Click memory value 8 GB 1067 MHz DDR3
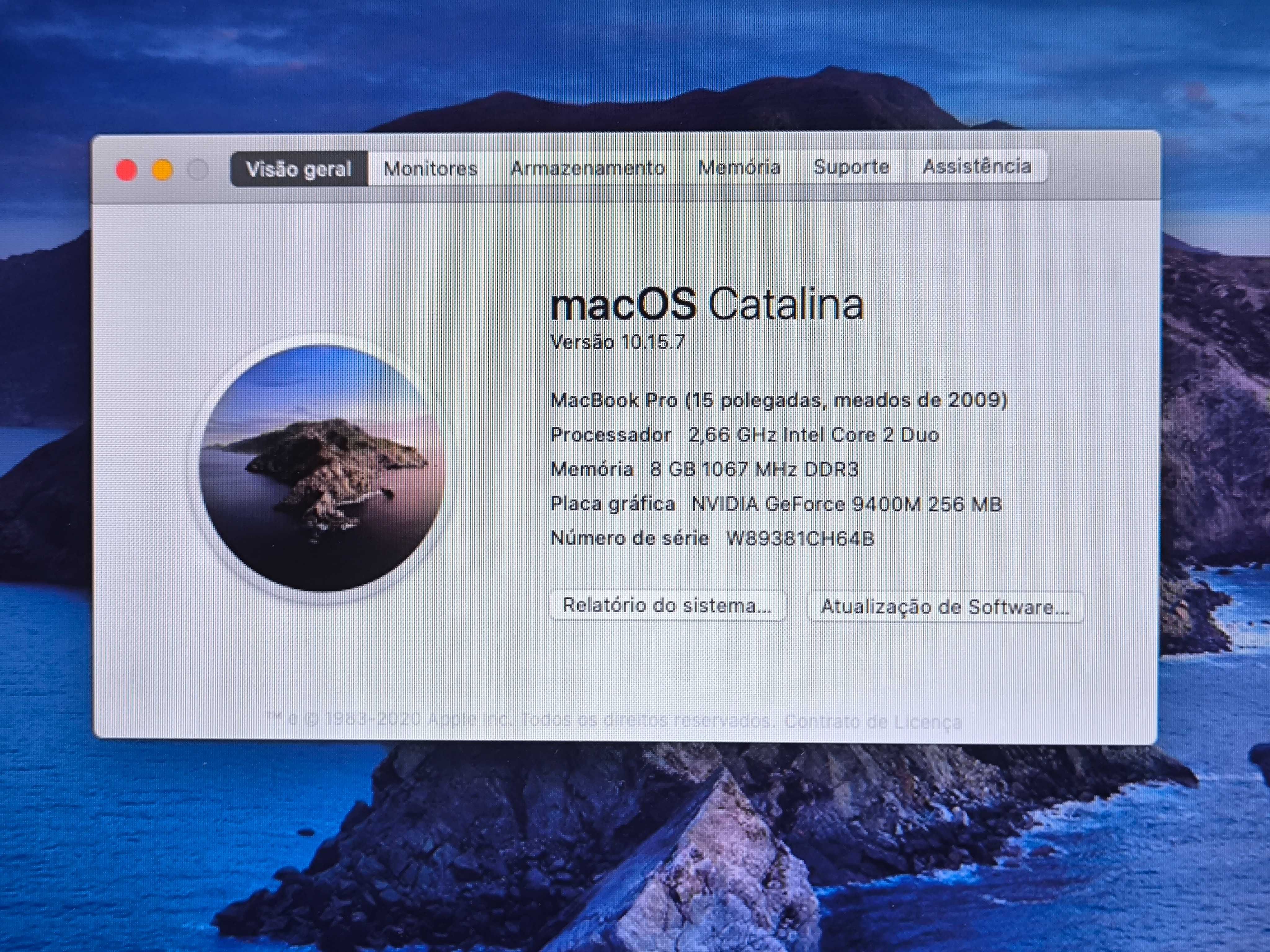This screenshot has width=1270, height=952. [x=754, y=469]
